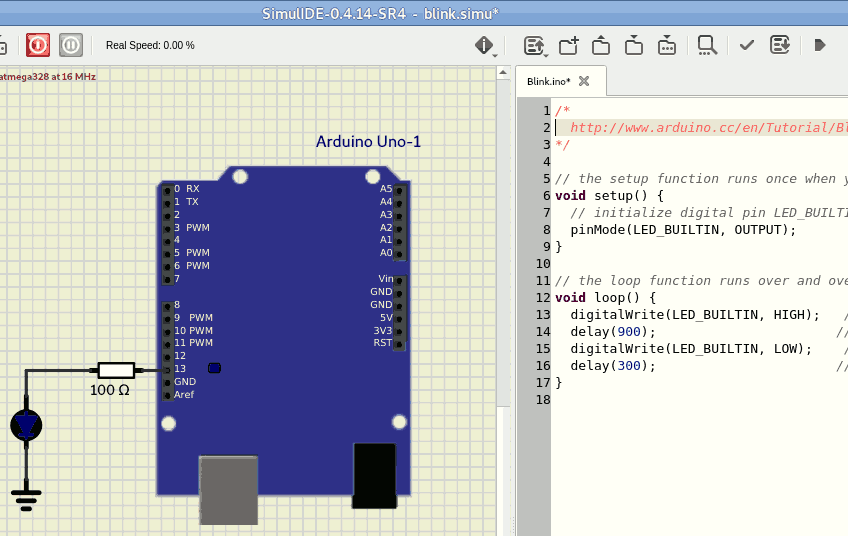Open find and replace in editor
Screen dimensions: 848x536
[707, 45]
